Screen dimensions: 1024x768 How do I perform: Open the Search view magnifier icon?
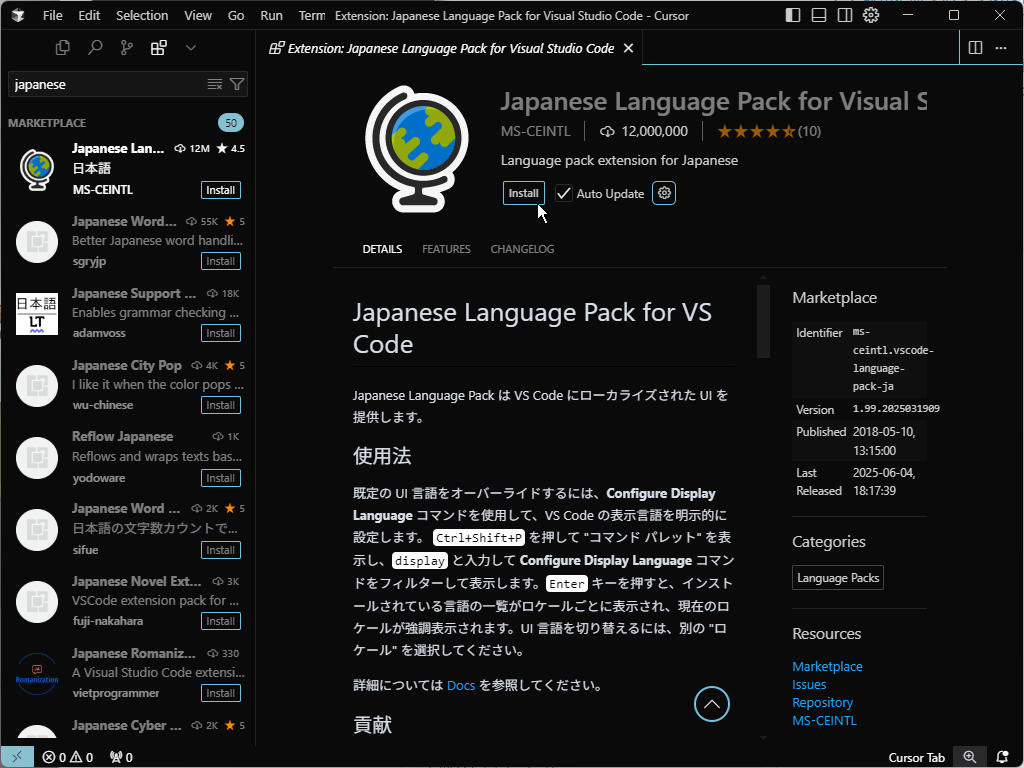point(95,47)
